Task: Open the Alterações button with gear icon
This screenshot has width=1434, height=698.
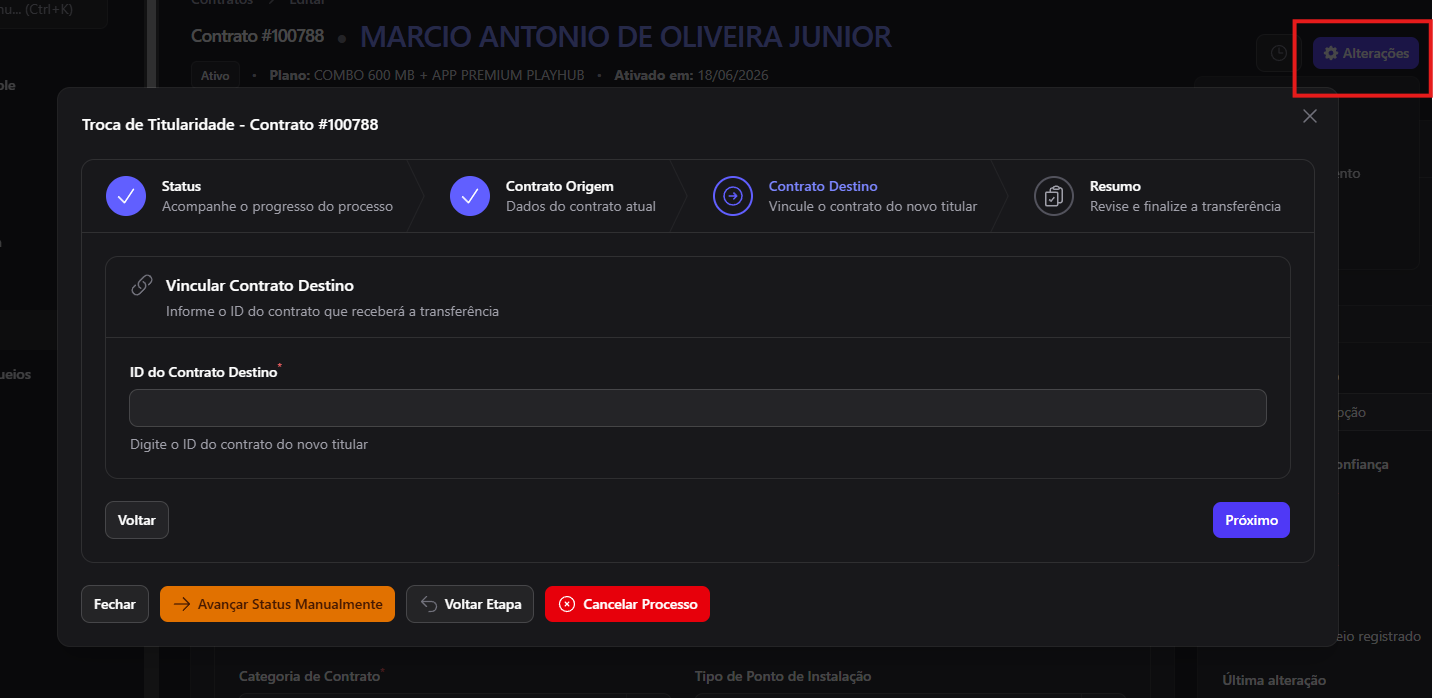Action: [1366, 53]
